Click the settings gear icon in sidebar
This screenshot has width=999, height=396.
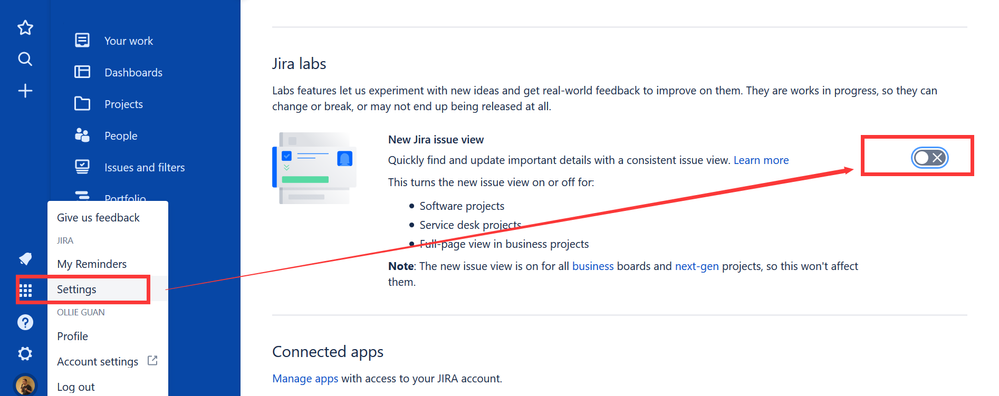[x=25, y=354]
